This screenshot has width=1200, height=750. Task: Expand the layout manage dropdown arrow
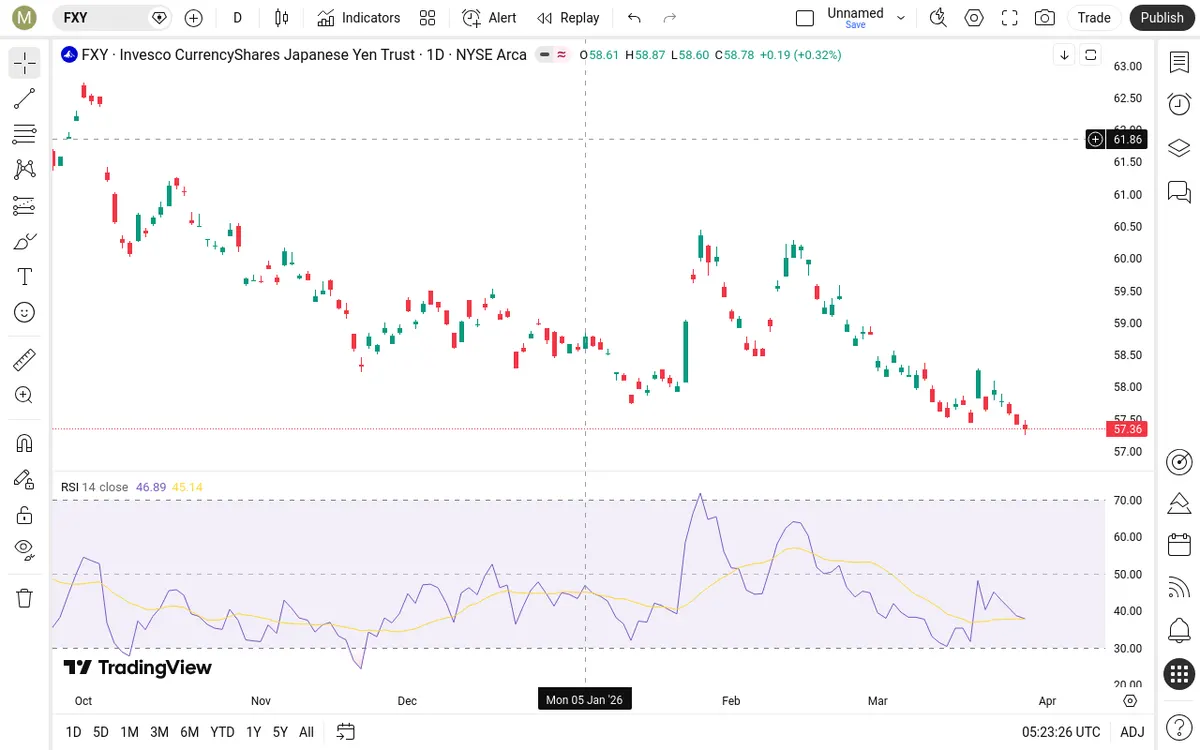pyautogui.click(x=901, y=17)
